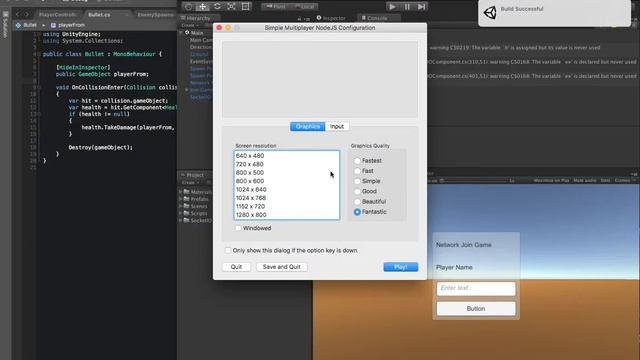This screenshot has width=640, height=360.
Task: Open the PlayerController editor tab
Action: coord(58,15)
